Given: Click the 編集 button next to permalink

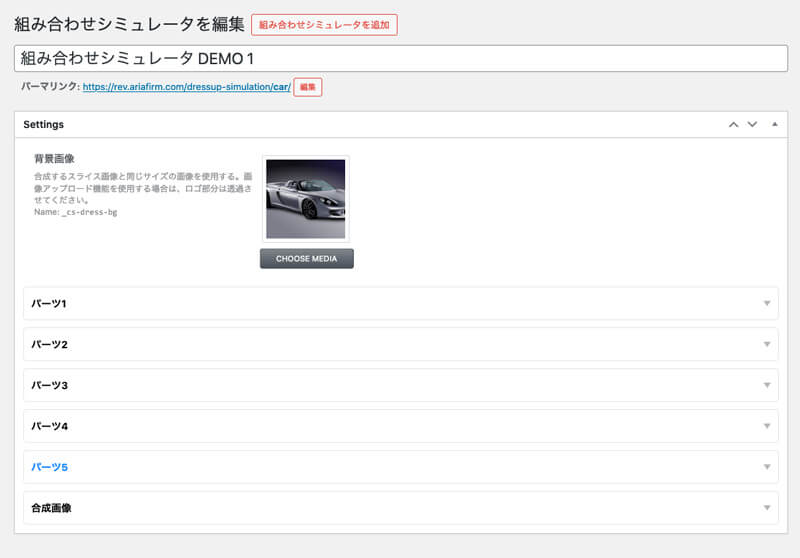Looking at the screenshot, I should [307, 87].
